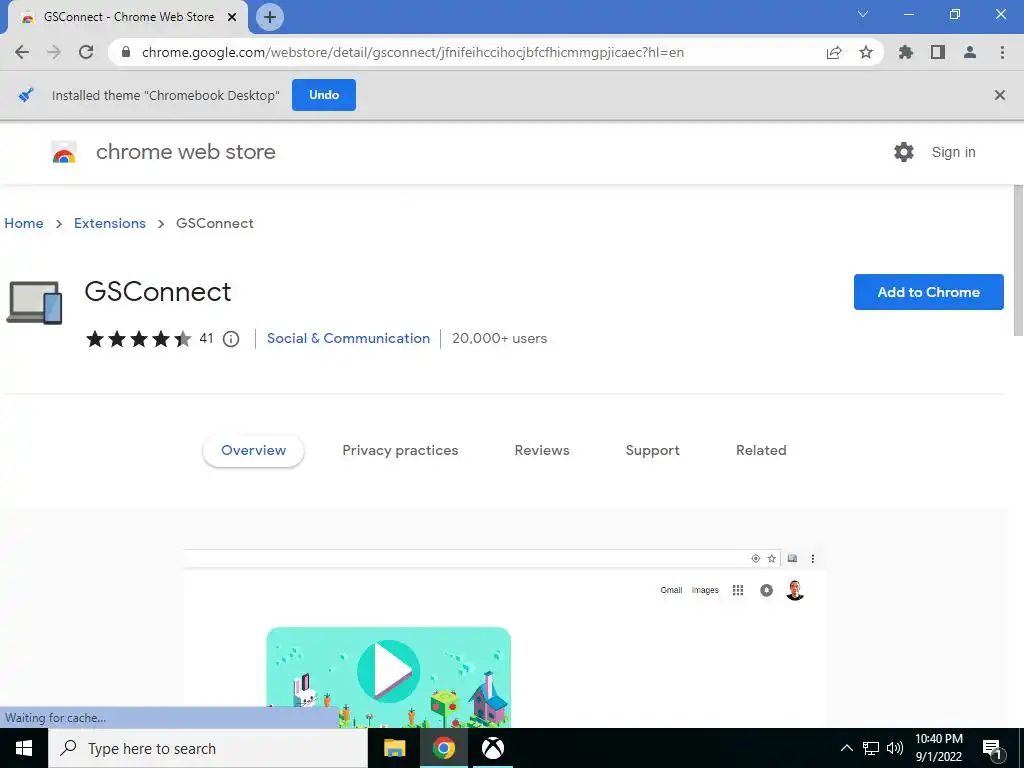Open File Explorer from the taskbar
1024x768 pixels.
(x=394, y=748)
